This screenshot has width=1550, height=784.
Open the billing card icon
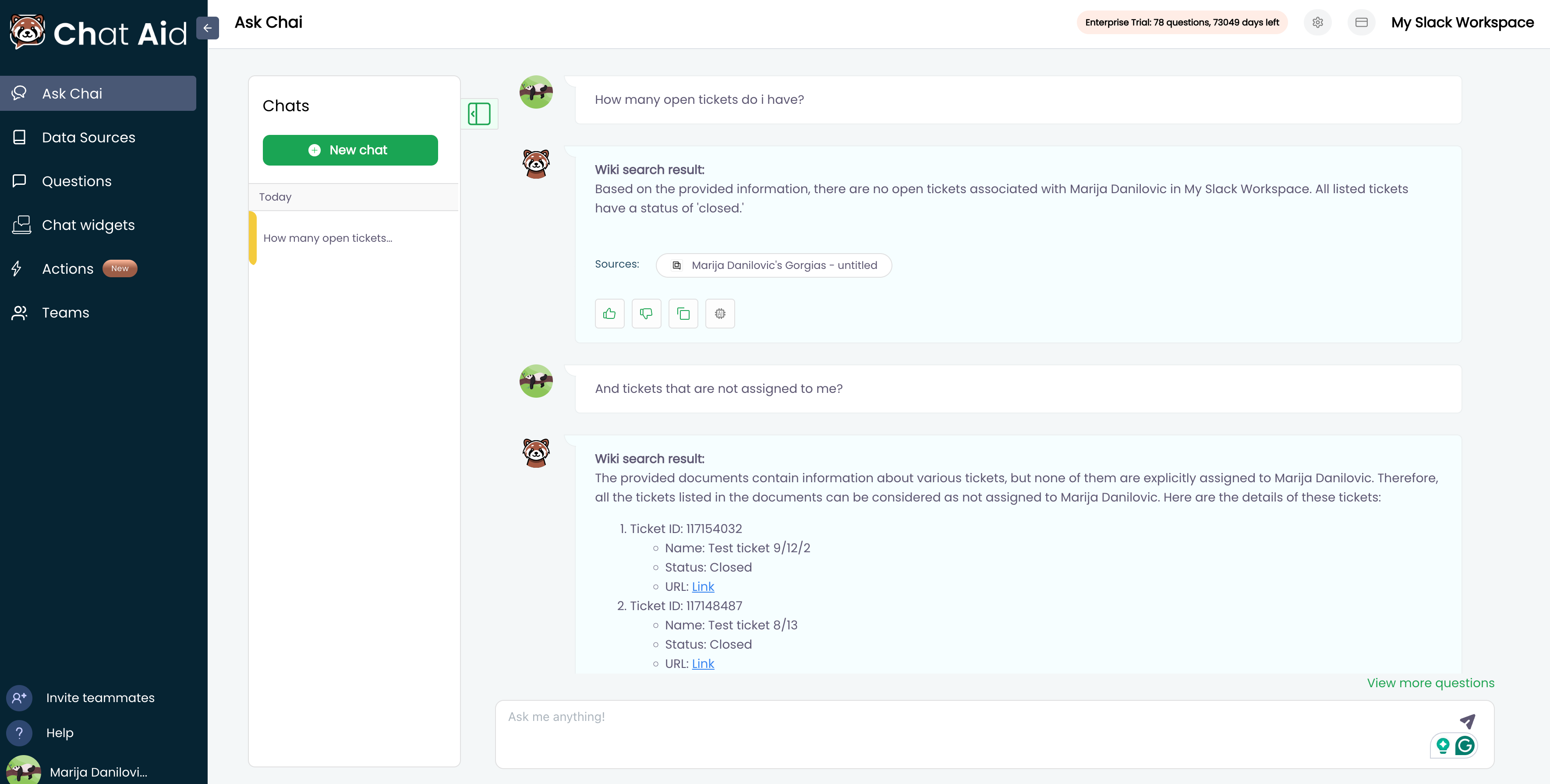pos(1362,22)
